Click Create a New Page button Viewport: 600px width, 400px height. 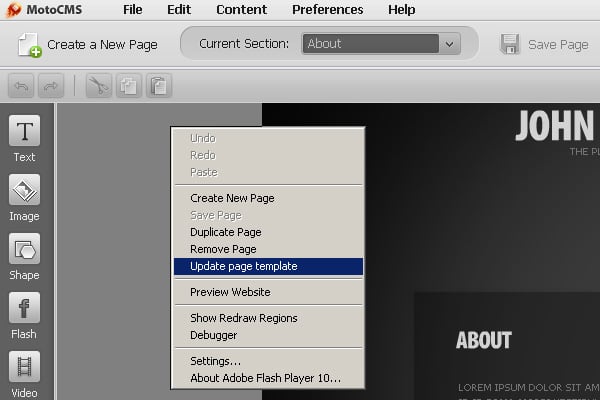coord(88,45)
